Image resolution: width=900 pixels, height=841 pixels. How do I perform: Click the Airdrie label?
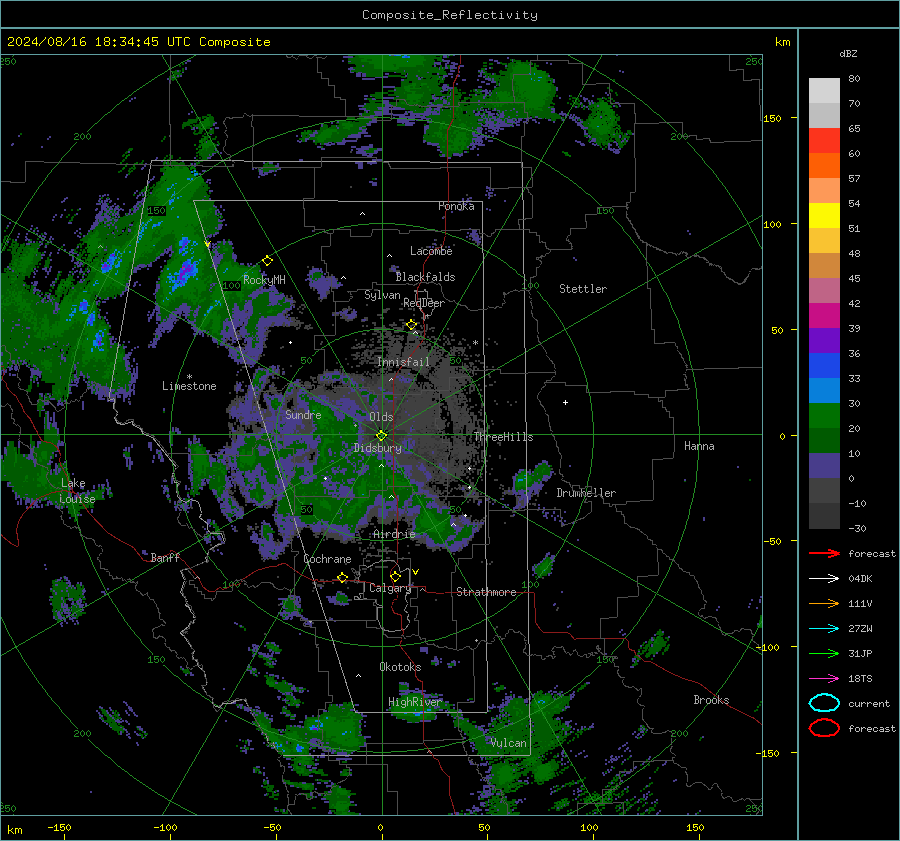pyautogui.click(x=394, y=534)
